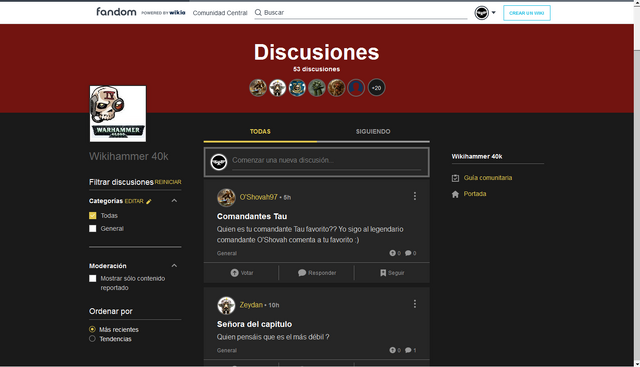Click the search magnifier icon
This screenshot has width=640, height=367.
[258, 13]
